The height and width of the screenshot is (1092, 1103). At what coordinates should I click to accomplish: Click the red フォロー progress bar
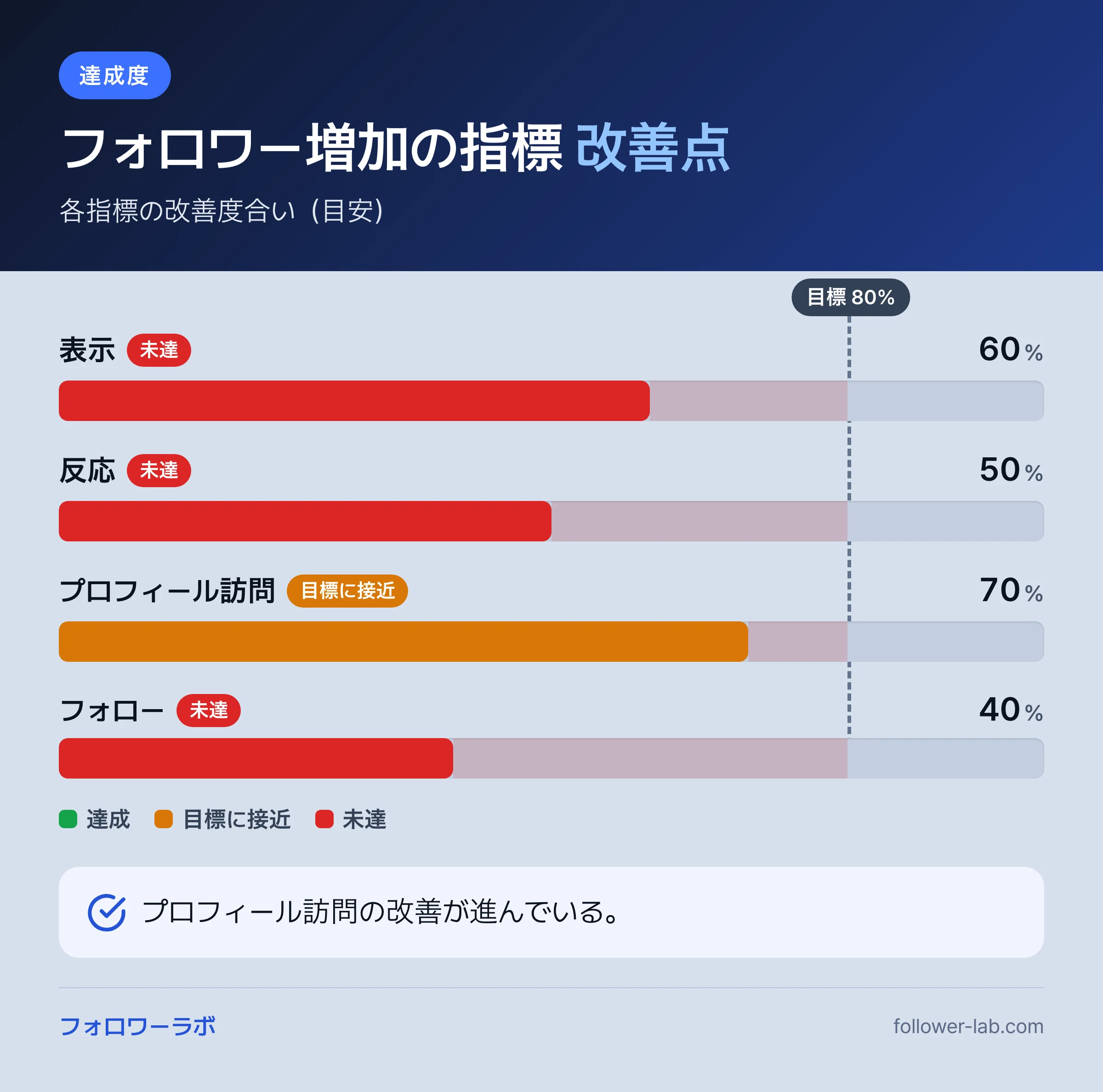coord(256,758)
